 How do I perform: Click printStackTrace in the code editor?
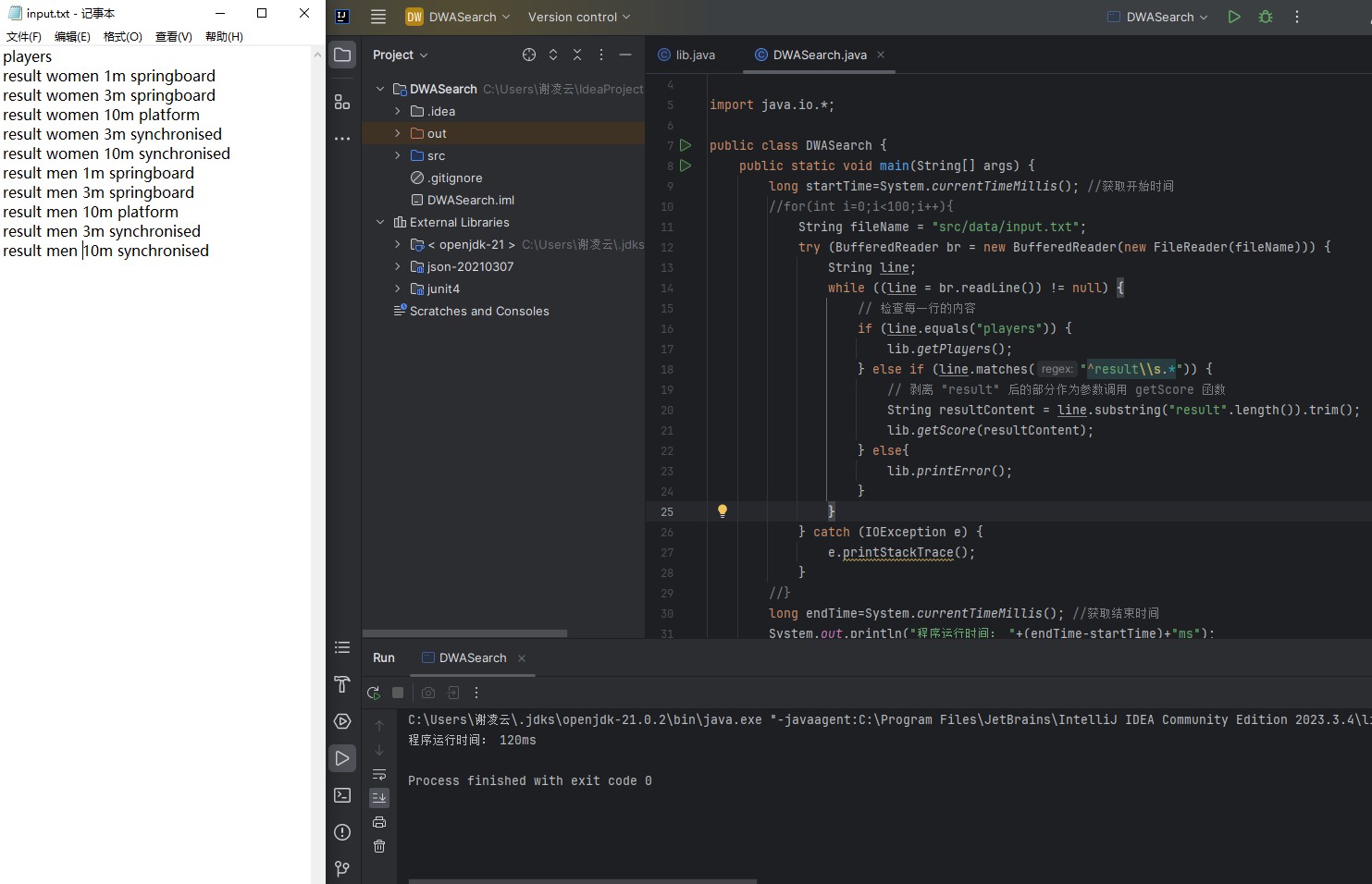pos(897,552)
